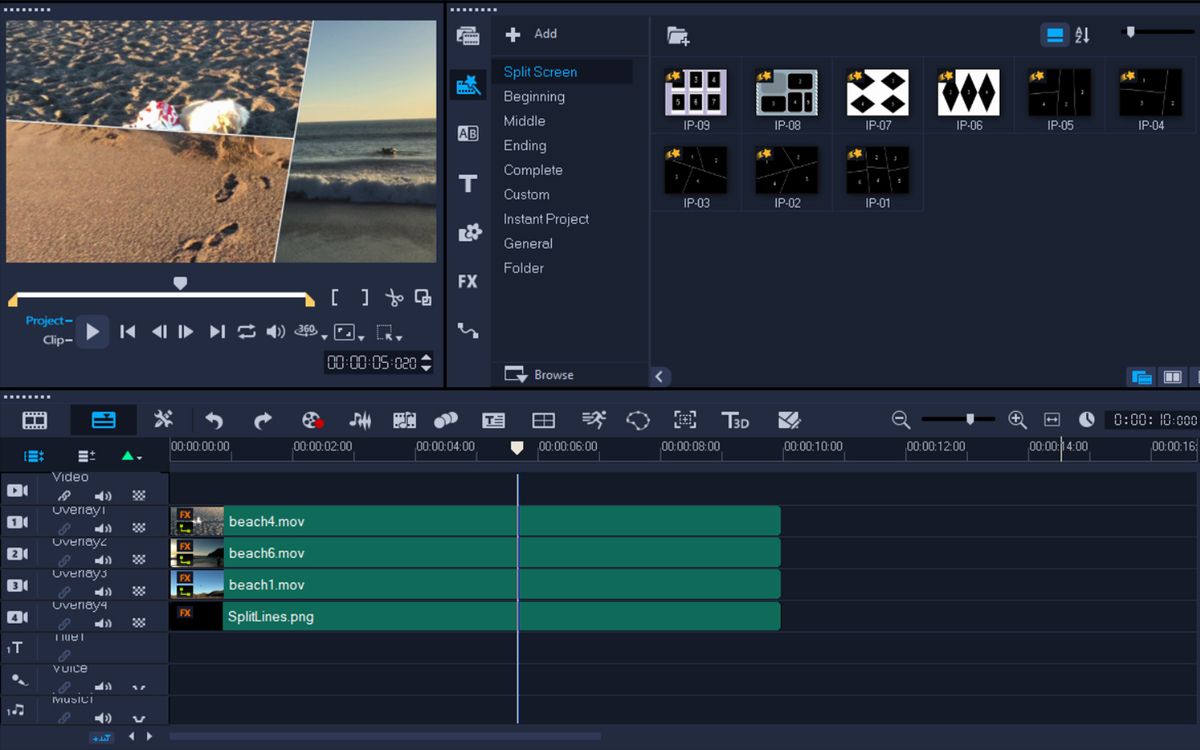Open the library sort options dropdown

pos(1081,34)
